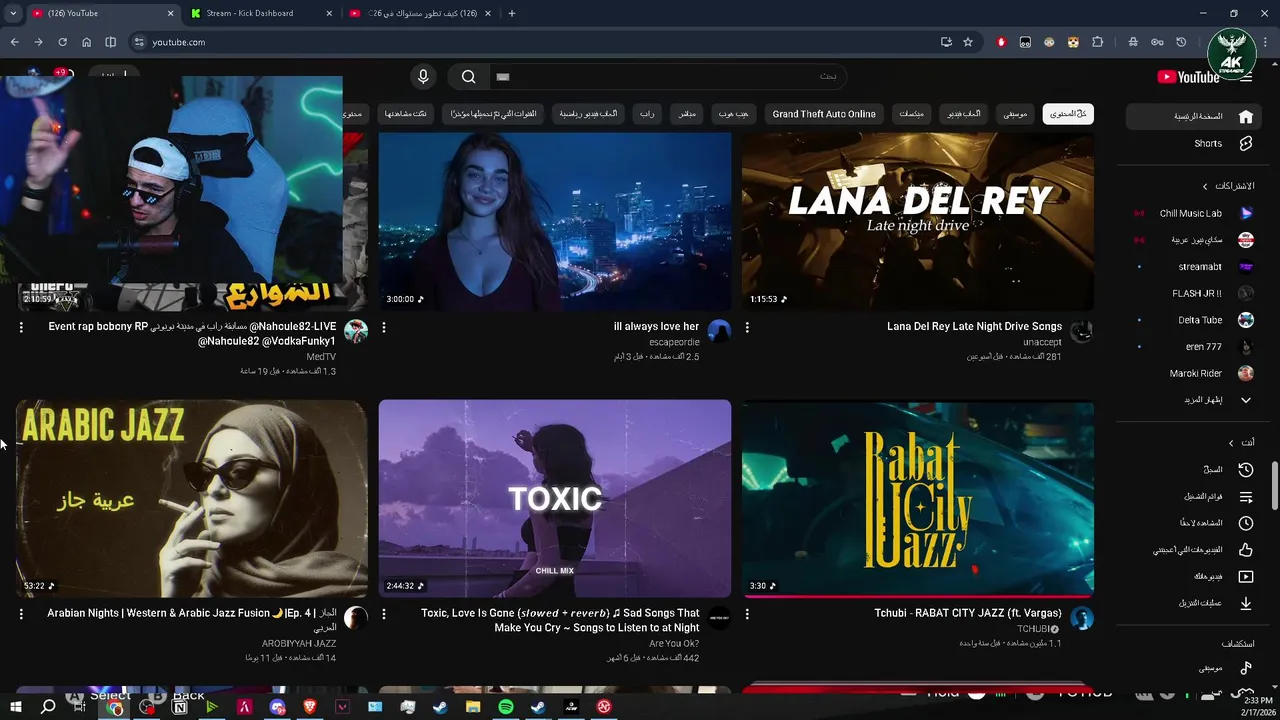Click the Windows Start button
The height and width of the screenshot is (720, 1280).
[16, 707]
